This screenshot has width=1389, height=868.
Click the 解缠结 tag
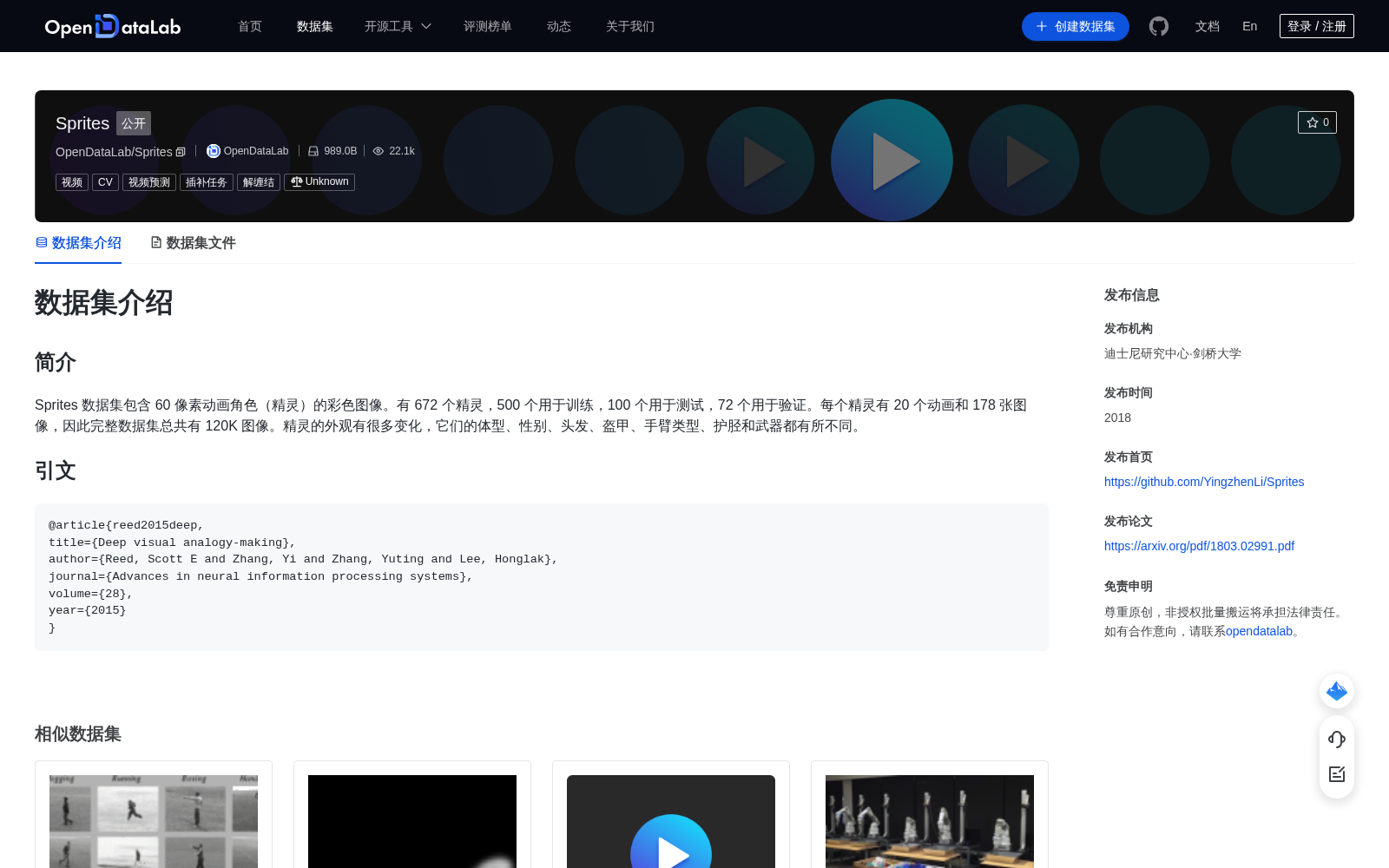click(259, 182)
